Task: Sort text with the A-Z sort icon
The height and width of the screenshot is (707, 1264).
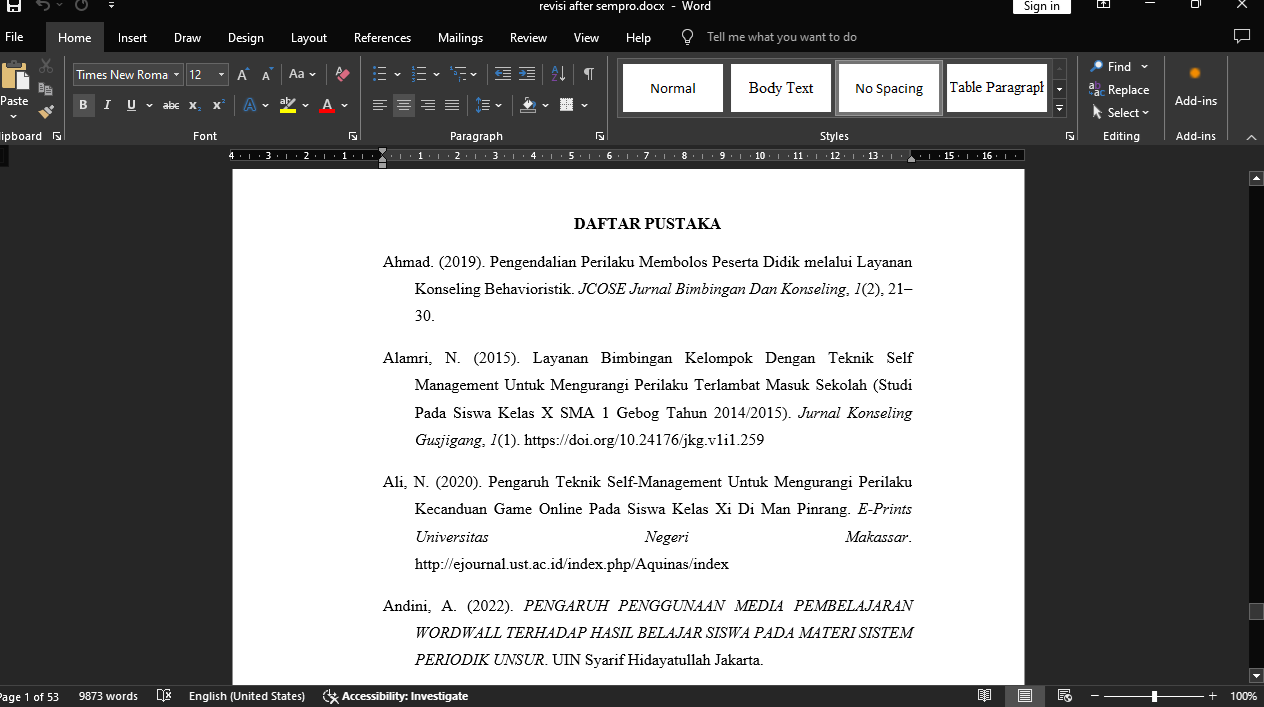Action: click(x=559, y=75)
